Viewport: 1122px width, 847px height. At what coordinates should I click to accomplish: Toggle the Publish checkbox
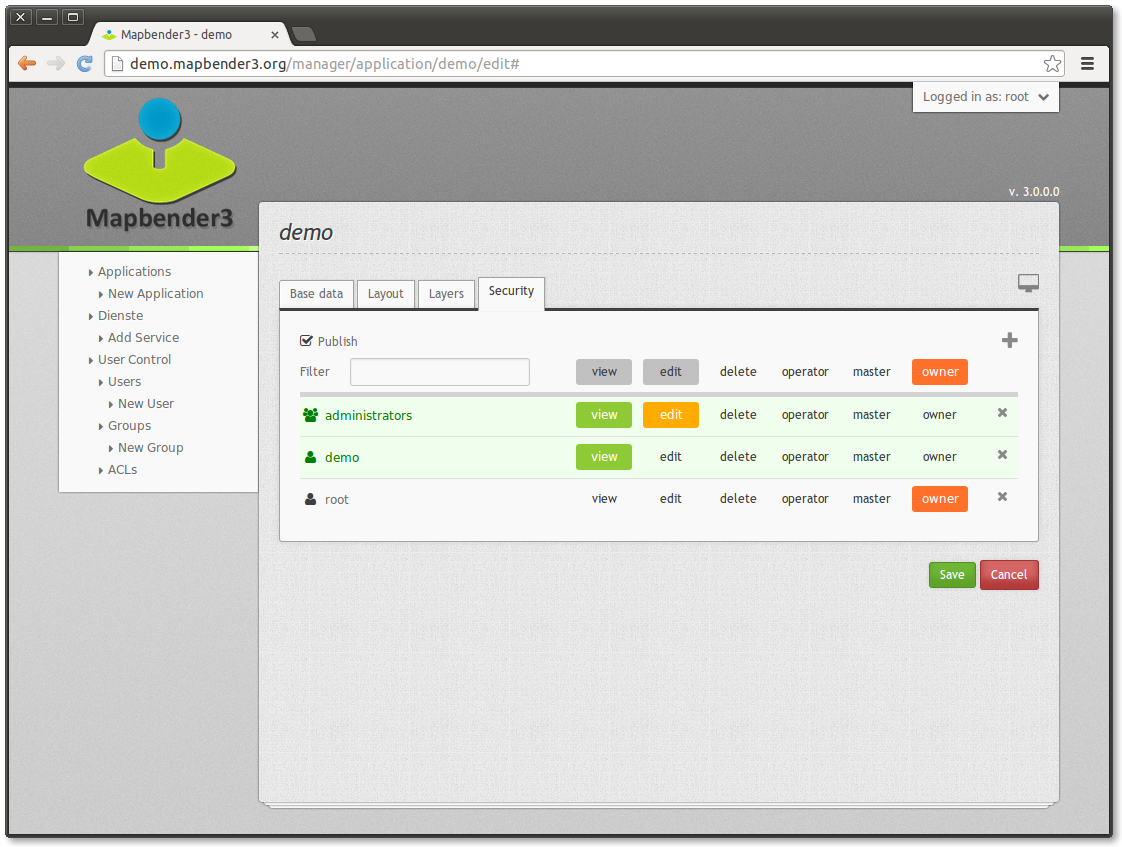pos(306,341)
